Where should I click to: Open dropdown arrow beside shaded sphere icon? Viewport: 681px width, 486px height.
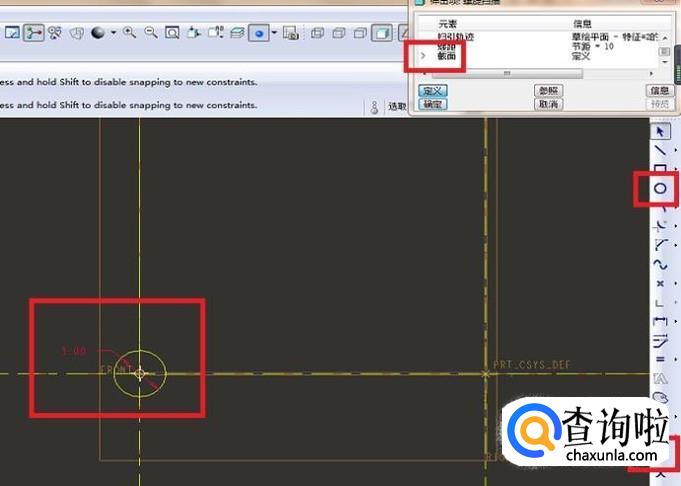[113, 33]
